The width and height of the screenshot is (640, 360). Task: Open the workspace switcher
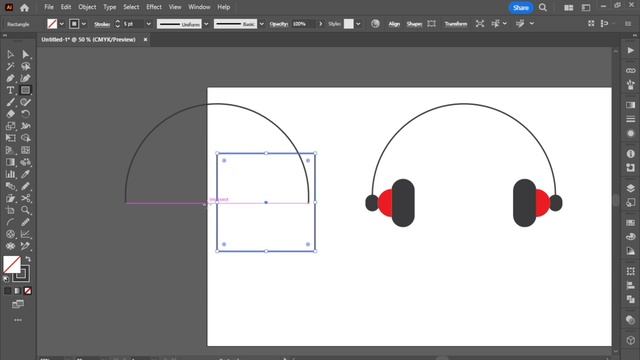coord(586,7)
